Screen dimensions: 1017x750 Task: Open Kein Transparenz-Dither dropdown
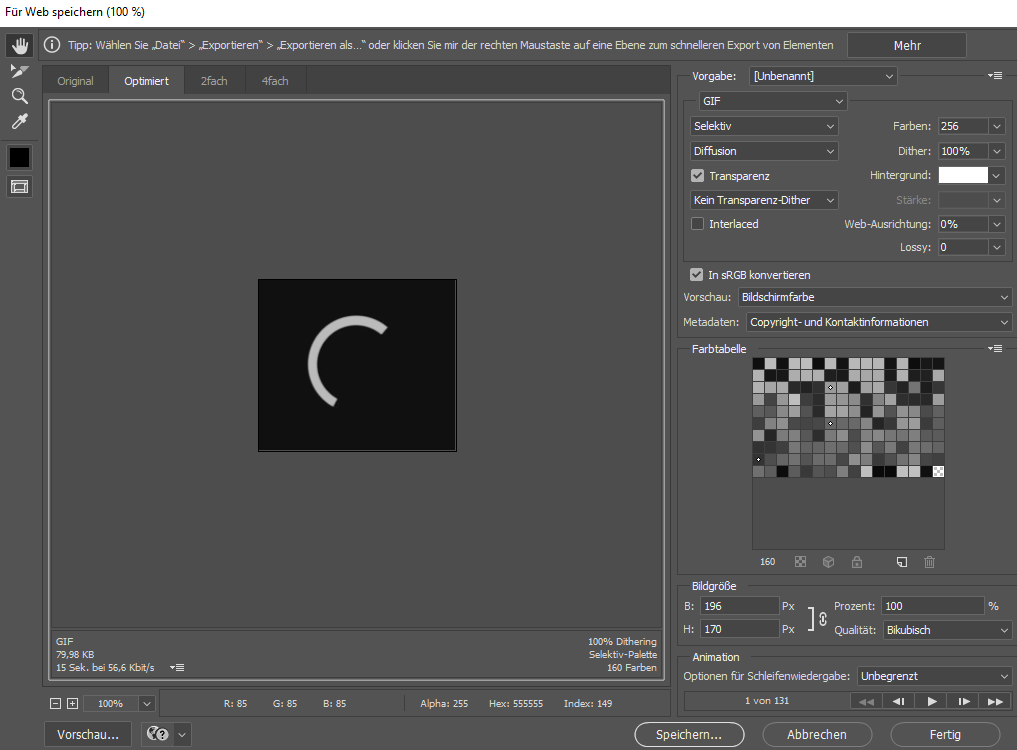coord(764,200)
